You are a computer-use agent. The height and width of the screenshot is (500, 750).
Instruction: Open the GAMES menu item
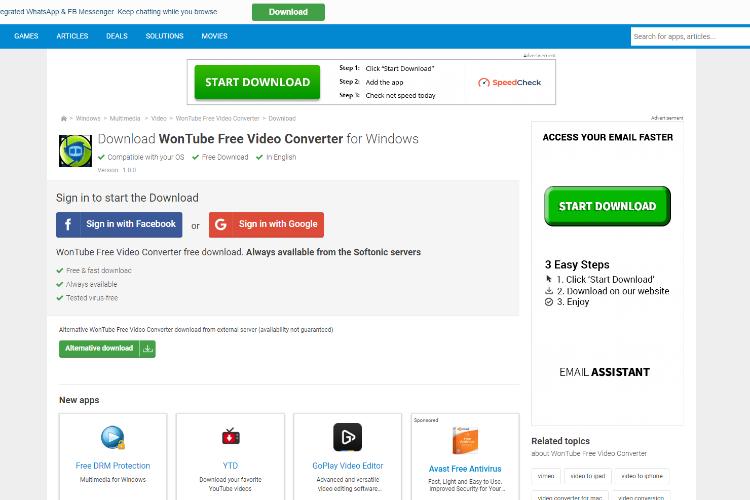26,36
